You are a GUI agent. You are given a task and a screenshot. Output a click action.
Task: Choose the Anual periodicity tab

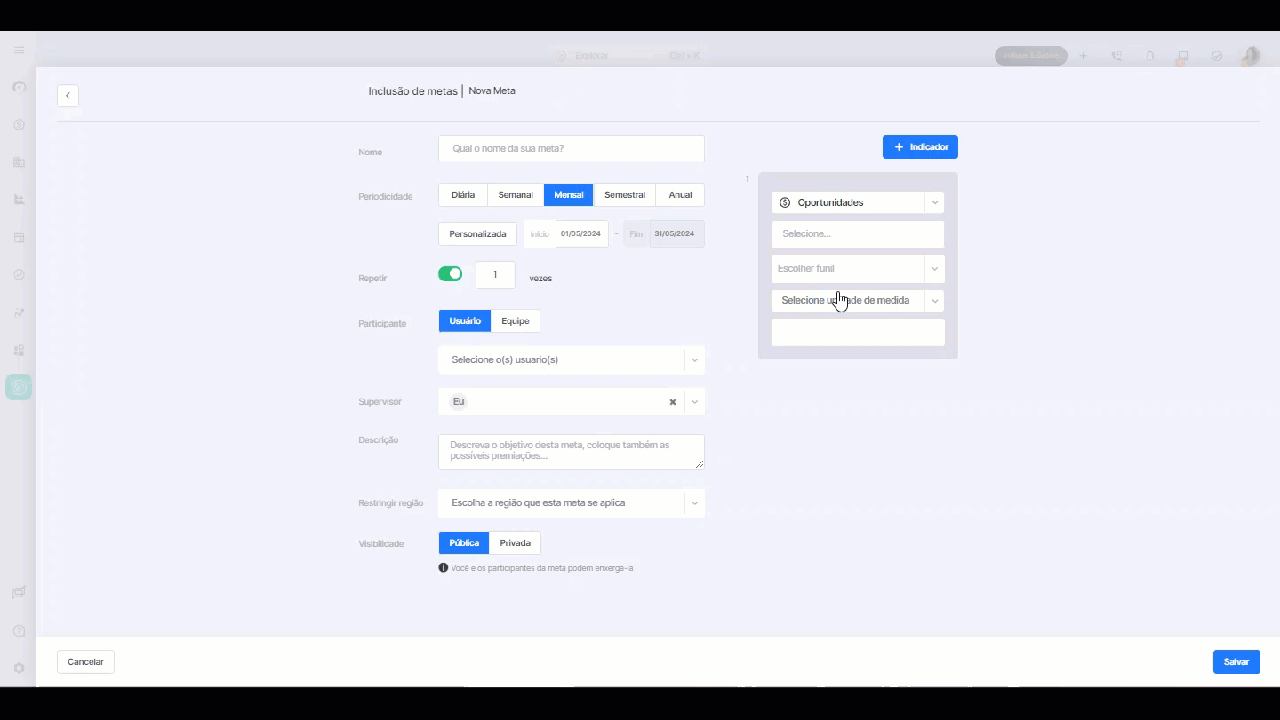680,195
